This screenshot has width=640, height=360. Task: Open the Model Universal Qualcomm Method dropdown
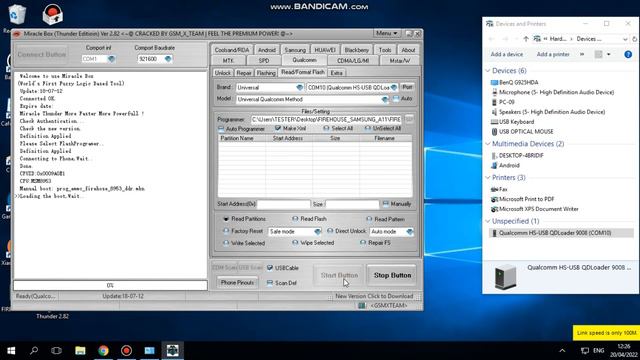(384, 99)
